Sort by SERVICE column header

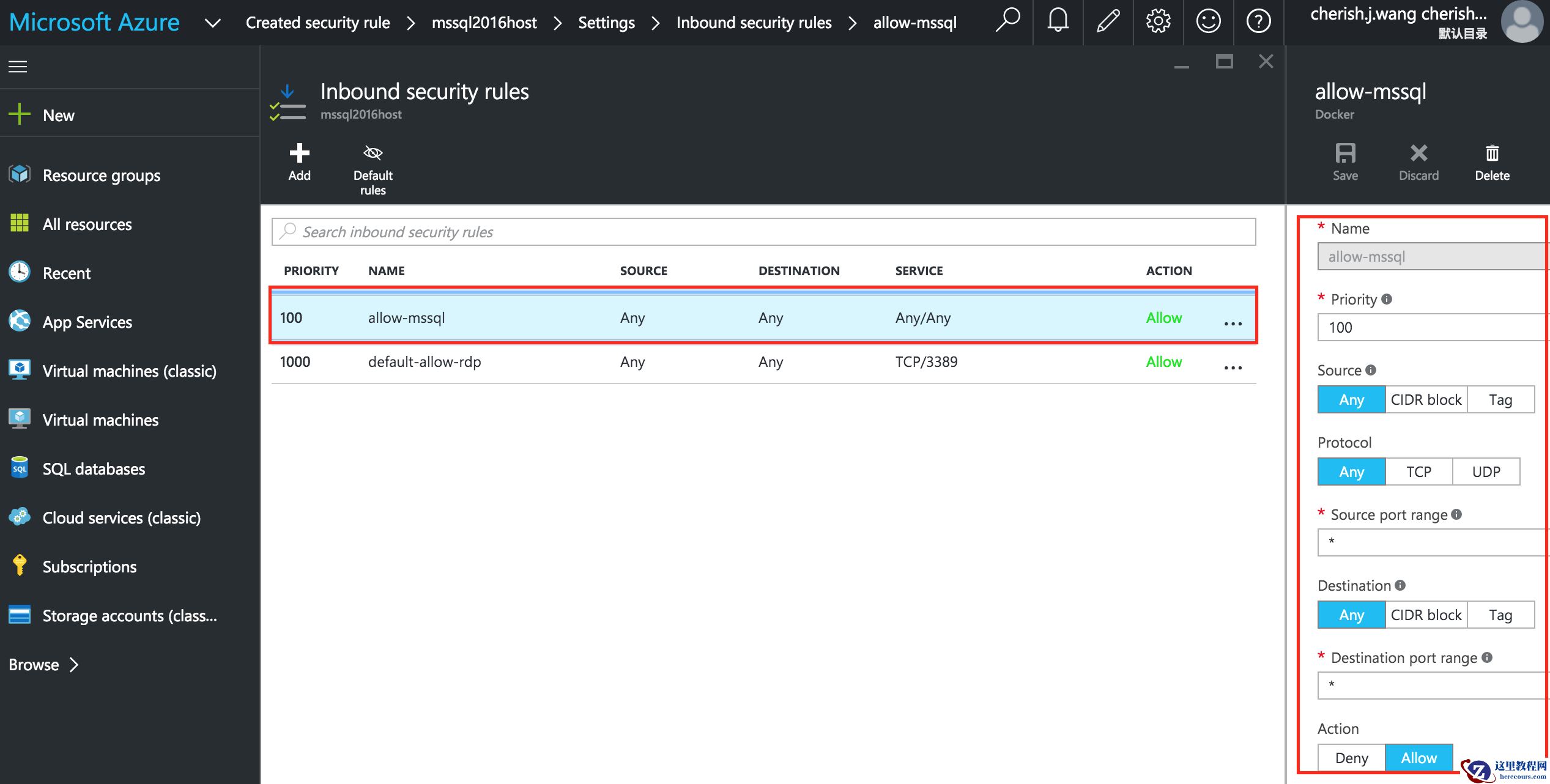tap(919, 271)
